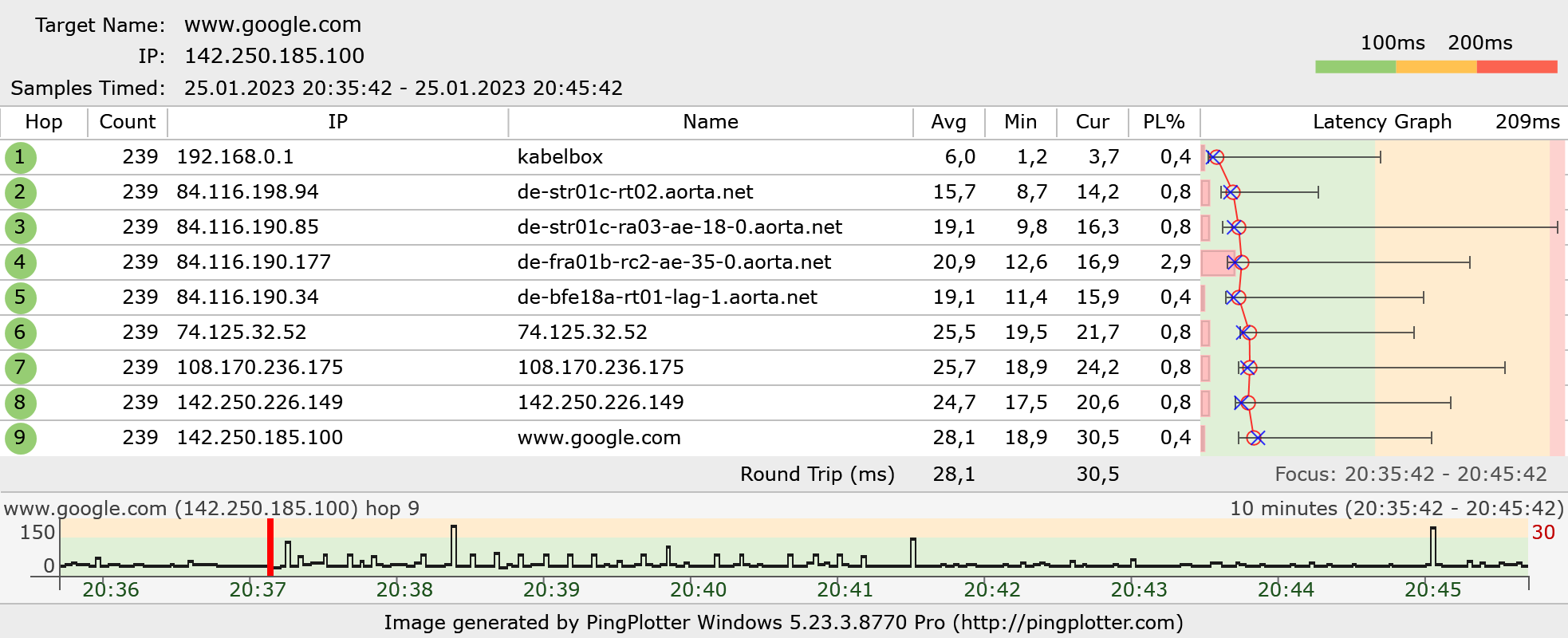Click the 20:44 timeline tick label

pyautogui.click(x=1286, y=590)
